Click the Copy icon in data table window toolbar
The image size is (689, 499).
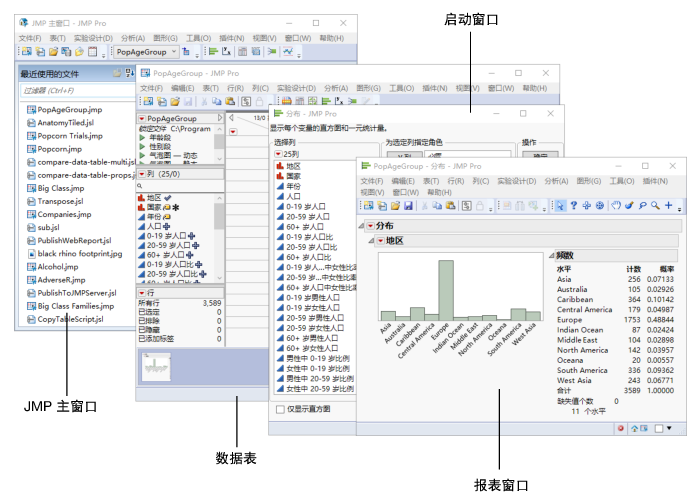tap(217, 101)
